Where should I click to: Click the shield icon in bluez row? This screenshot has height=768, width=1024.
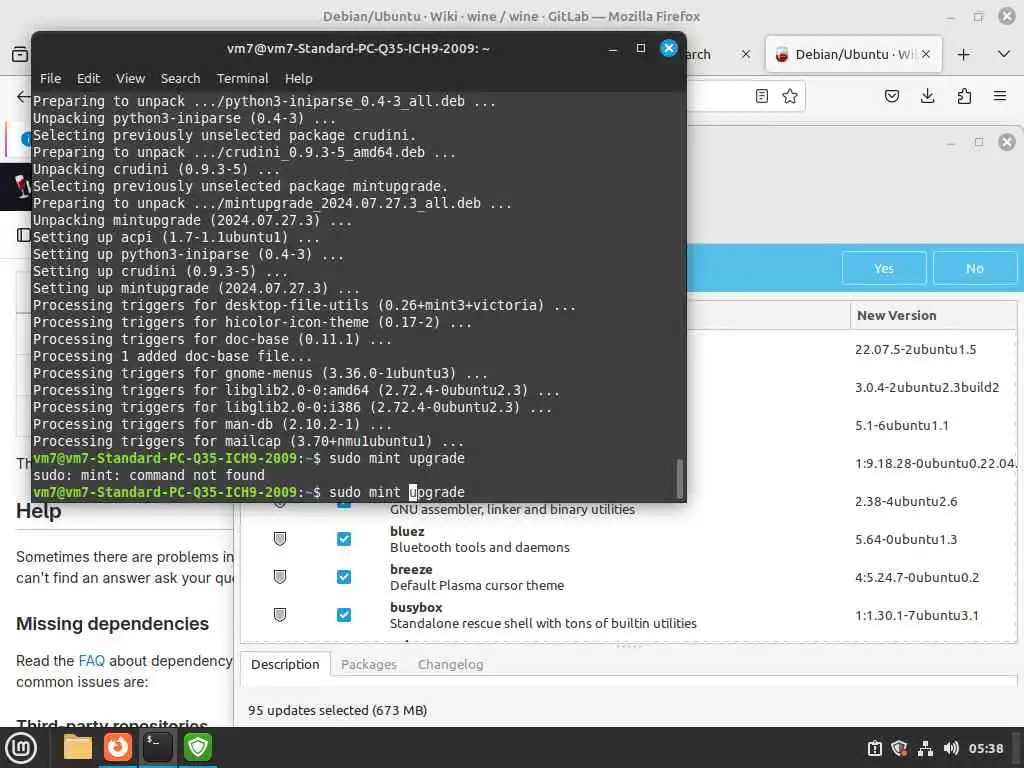pyautogui.click(x=280, y=539)
